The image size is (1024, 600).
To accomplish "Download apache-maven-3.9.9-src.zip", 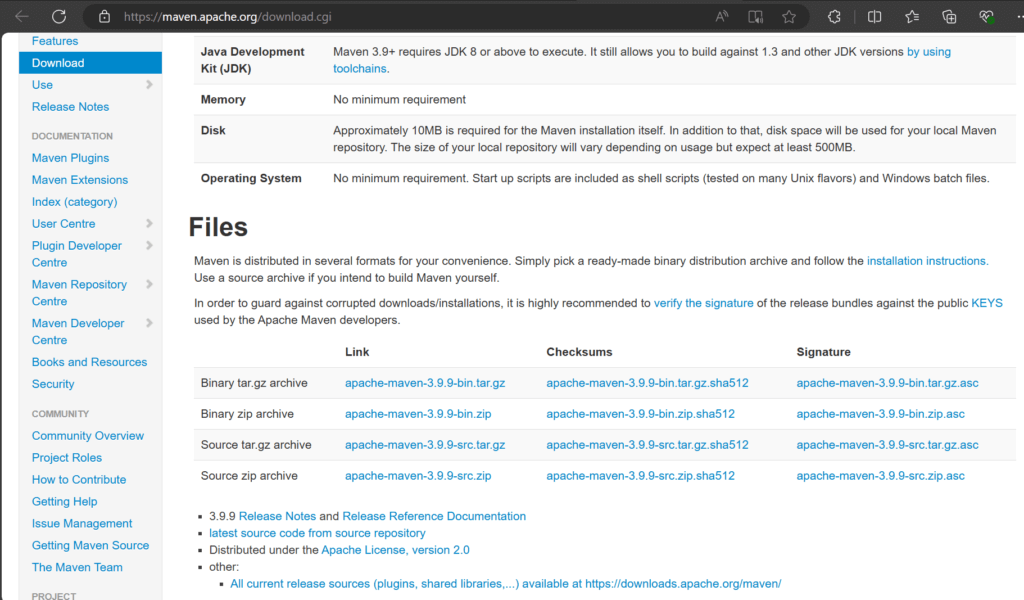I will coord(418,476).
